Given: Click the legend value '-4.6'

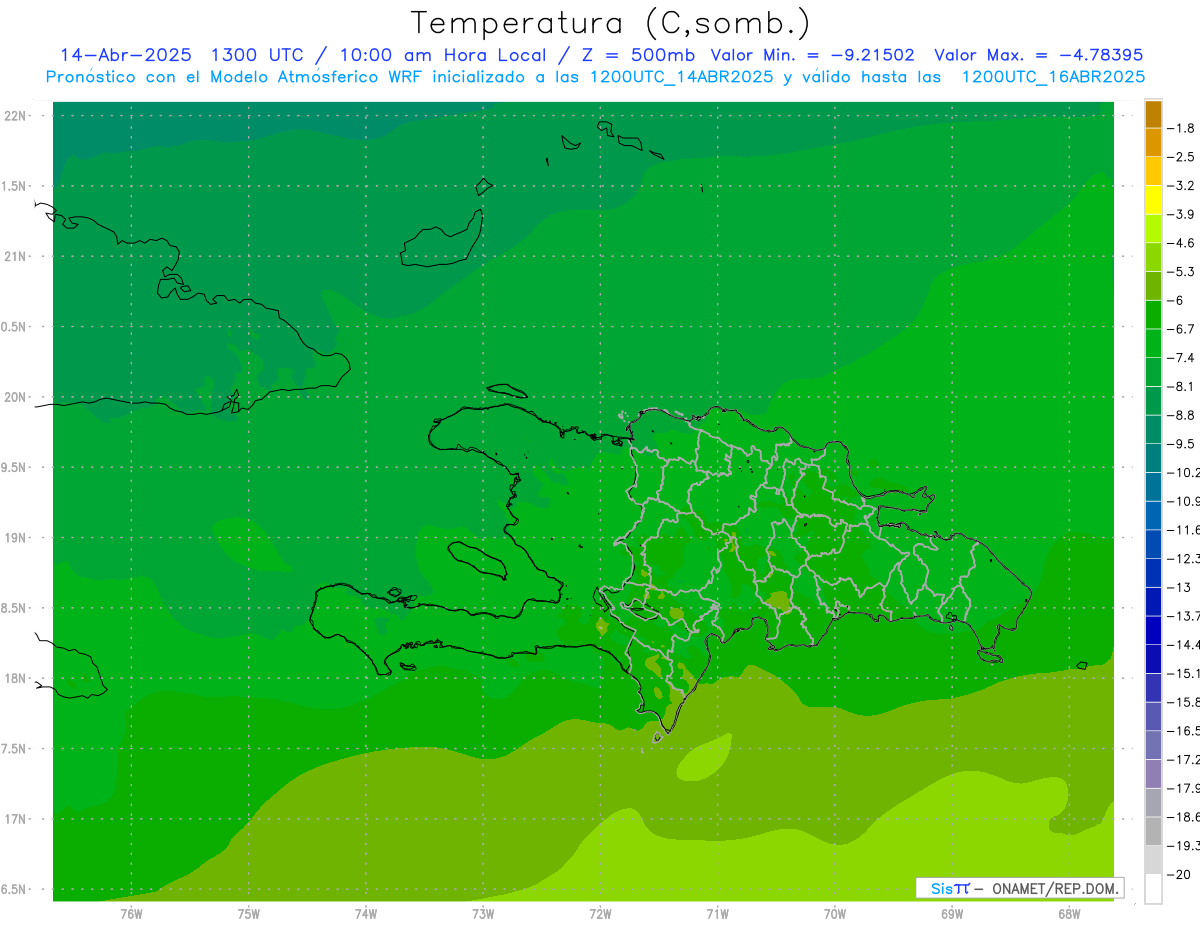Looking at the screenshot, I should click(x=1181, y=243).
